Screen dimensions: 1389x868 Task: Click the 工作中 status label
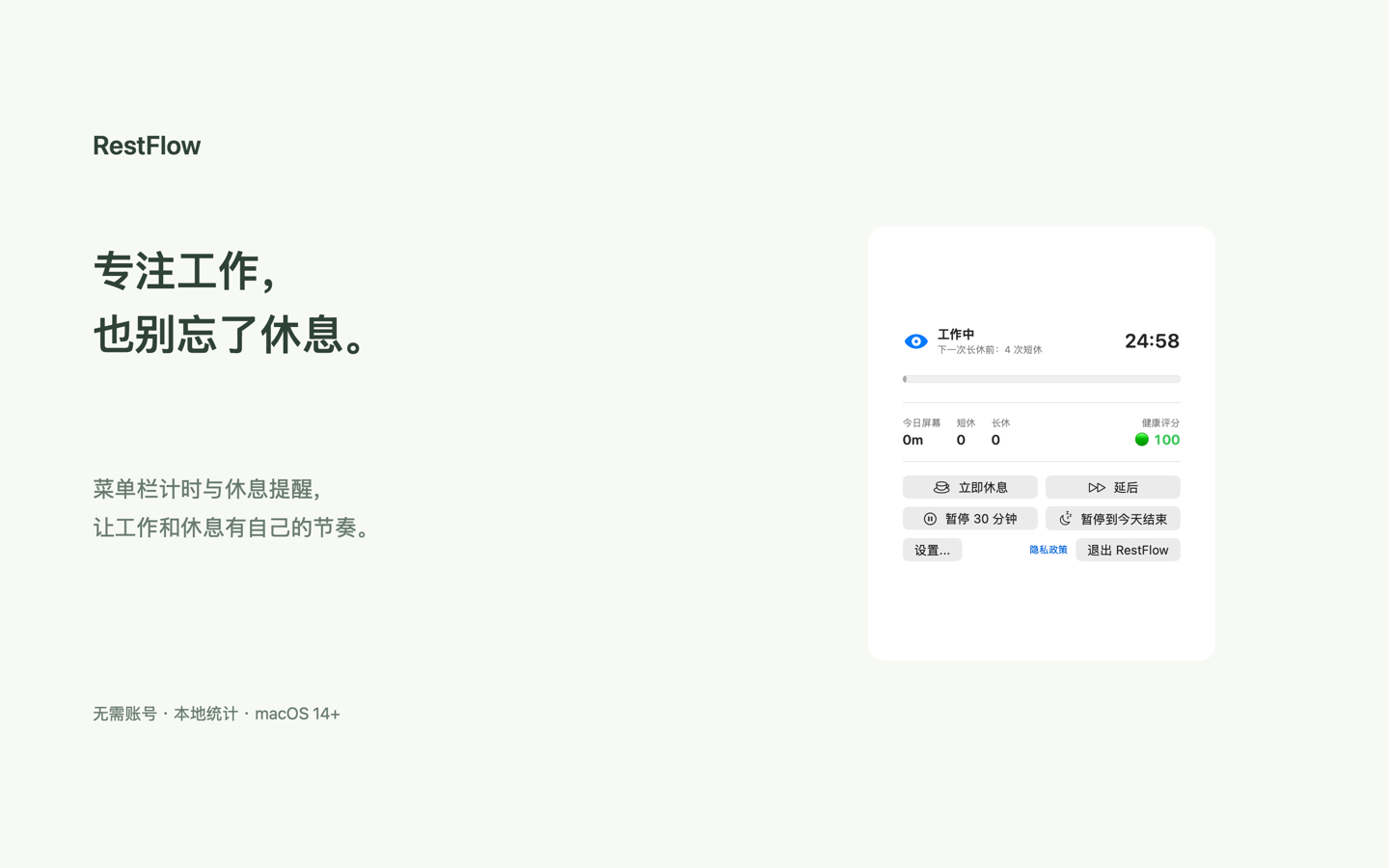tap(956, 334)
